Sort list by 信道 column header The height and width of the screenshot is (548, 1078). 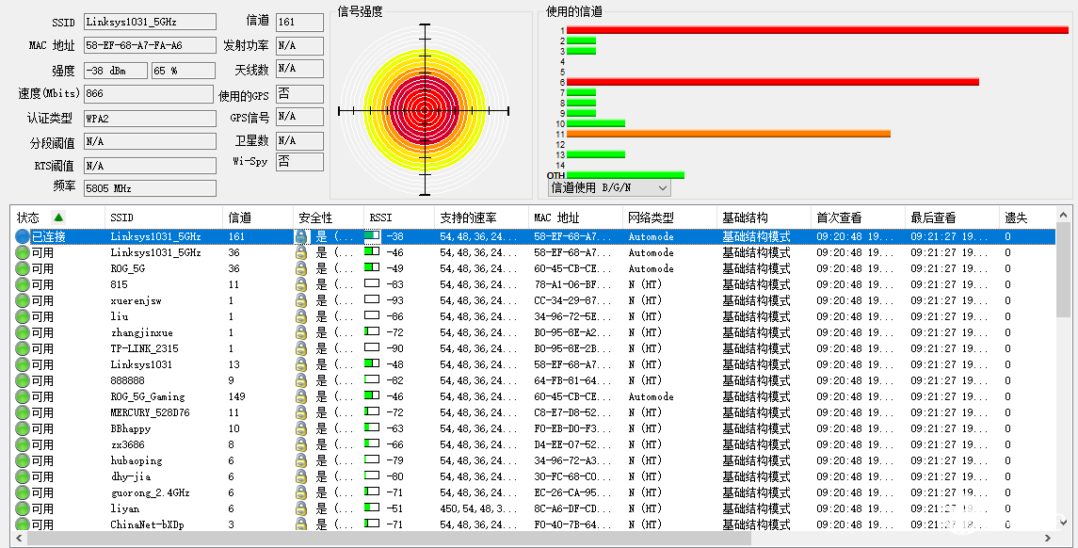pos(258,217)
